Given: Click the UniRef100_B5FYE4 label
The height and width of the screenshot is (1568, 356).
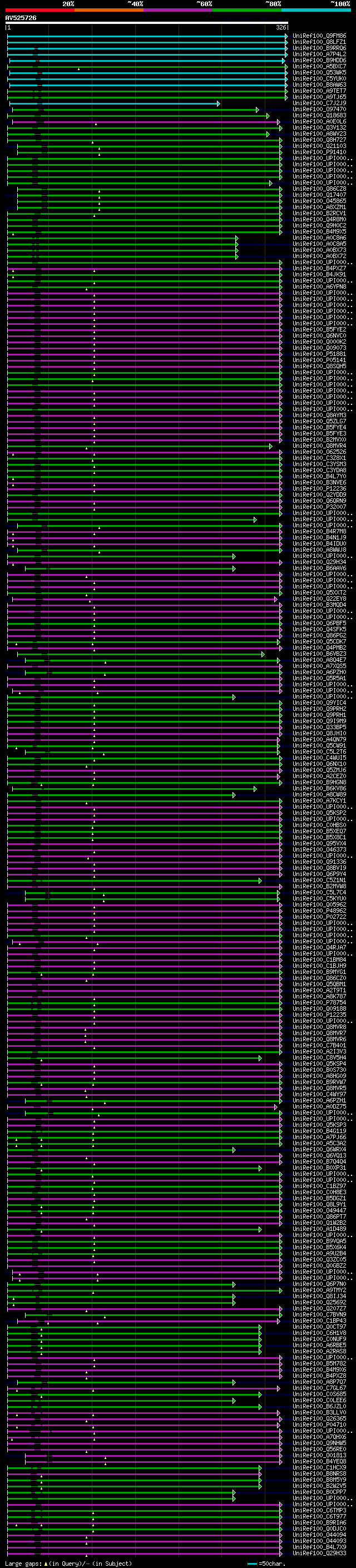Looking at the screenshot, I should (x=319, y=427).
